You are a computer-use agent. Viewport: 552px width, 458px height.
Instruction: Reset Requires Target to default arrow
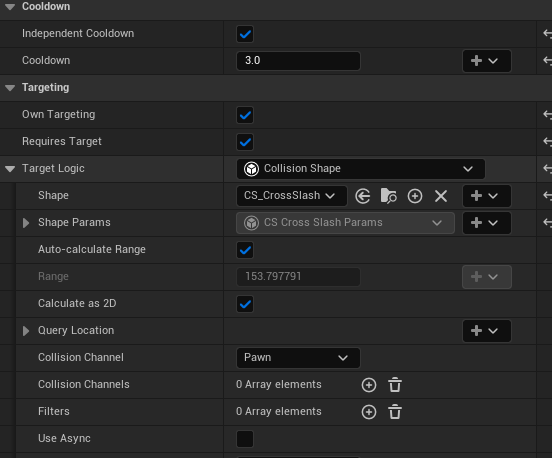[547, 142]
